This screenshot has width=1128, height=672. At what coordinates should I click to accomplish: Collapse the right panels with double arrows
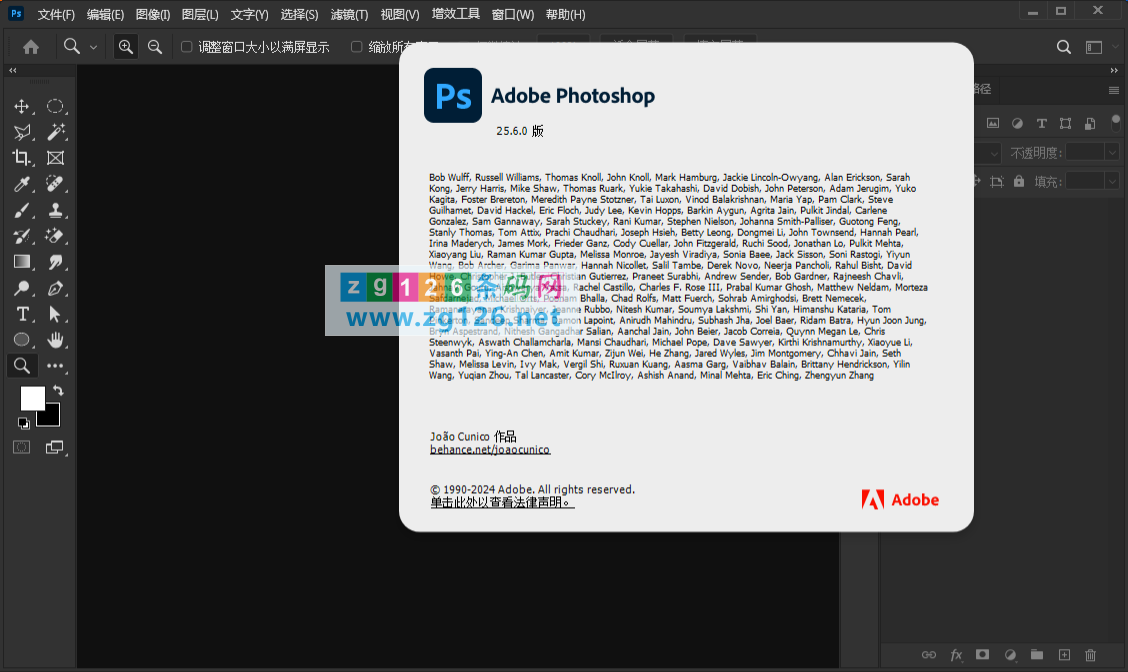click(x=1114, y=71)
